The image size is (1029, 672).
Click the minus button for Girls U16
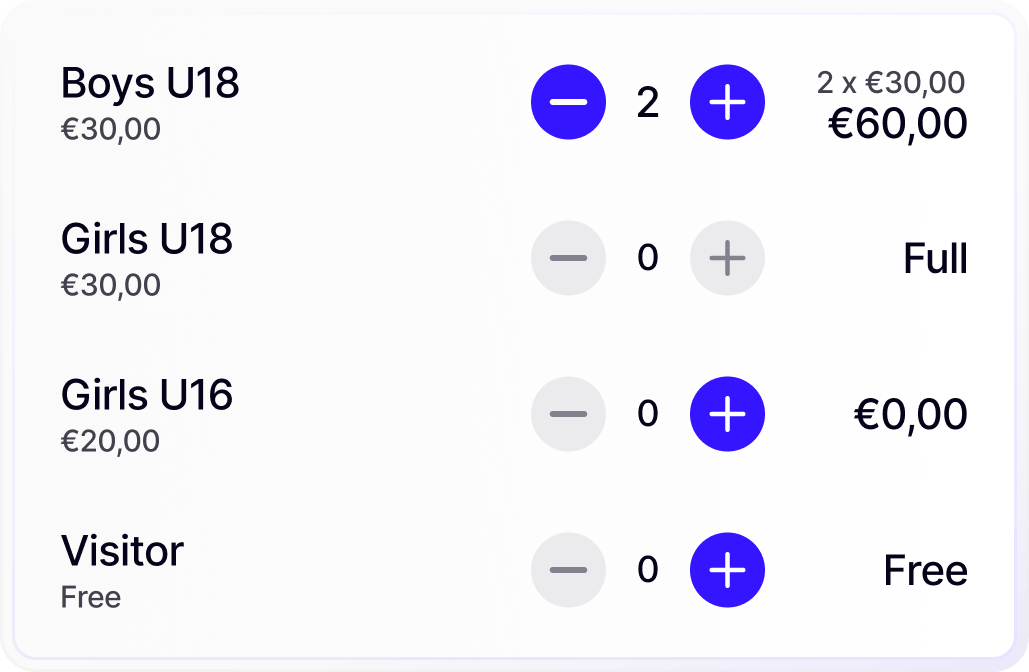[568, 413]
